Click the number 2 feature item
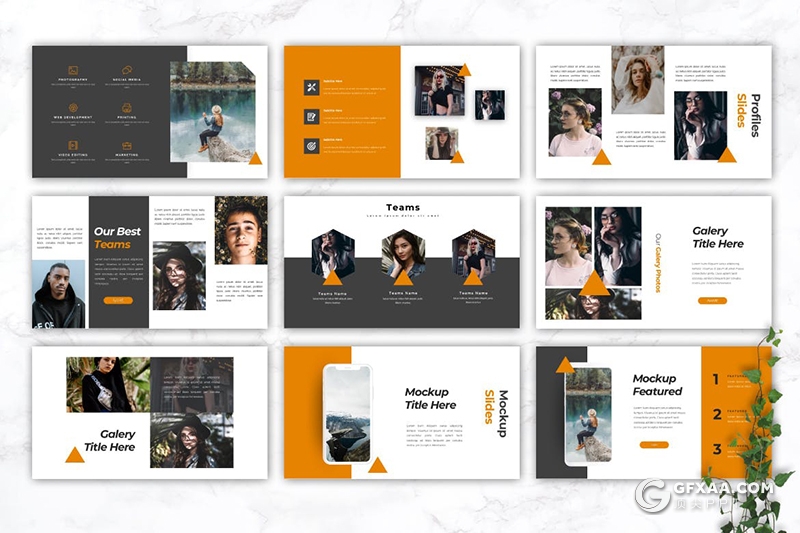 click(717, 415)
